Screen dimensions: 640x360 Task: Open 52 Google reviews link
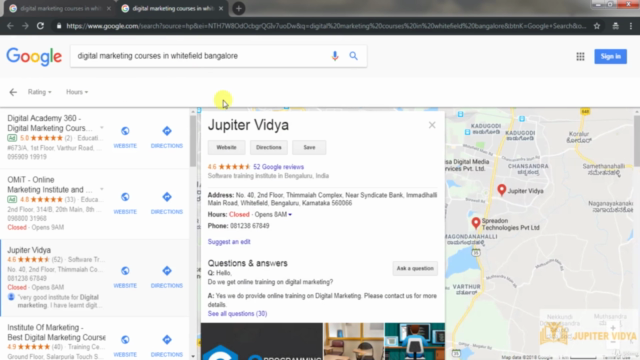click(278, 167)
